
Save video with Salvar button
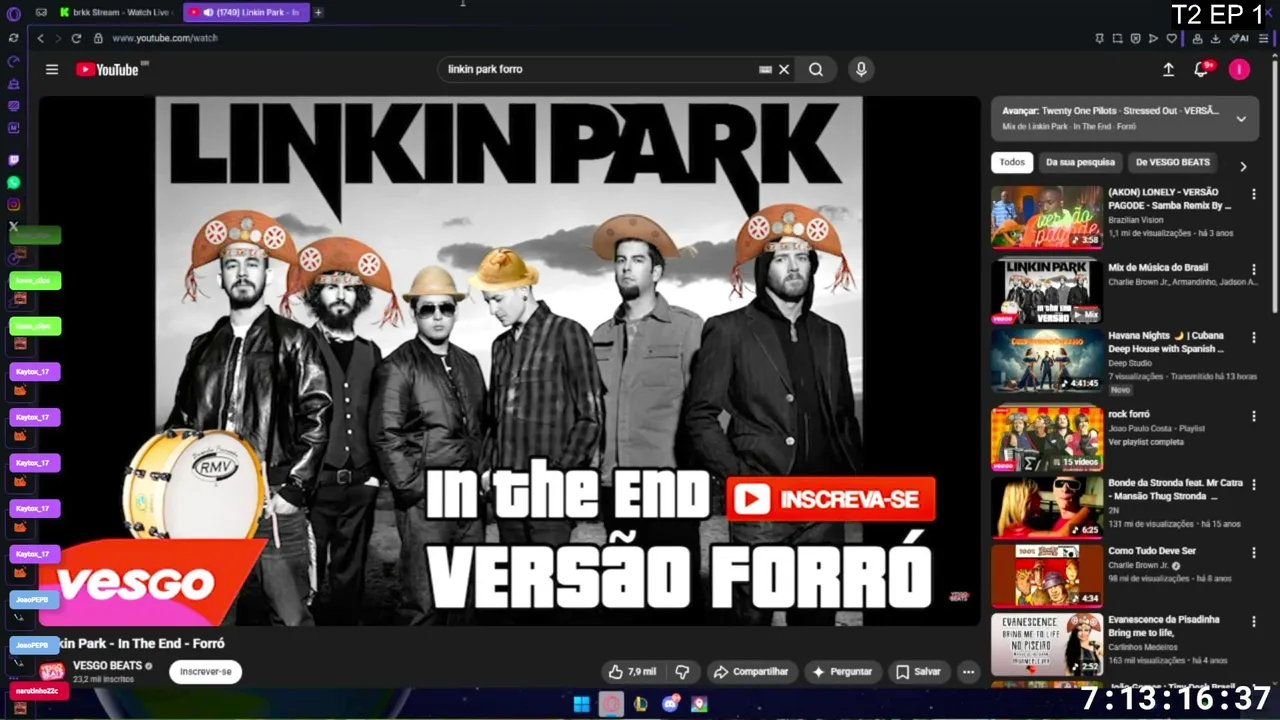(x=918, y=672)
